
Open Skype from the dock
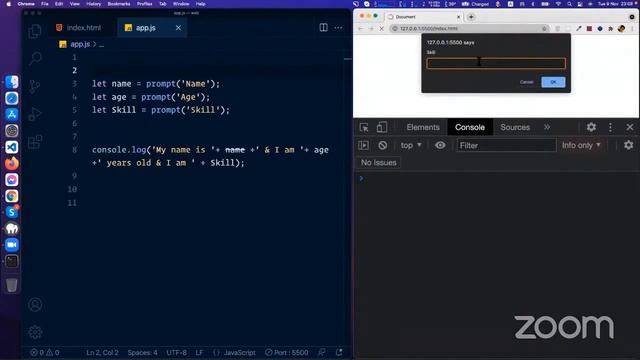12,212
